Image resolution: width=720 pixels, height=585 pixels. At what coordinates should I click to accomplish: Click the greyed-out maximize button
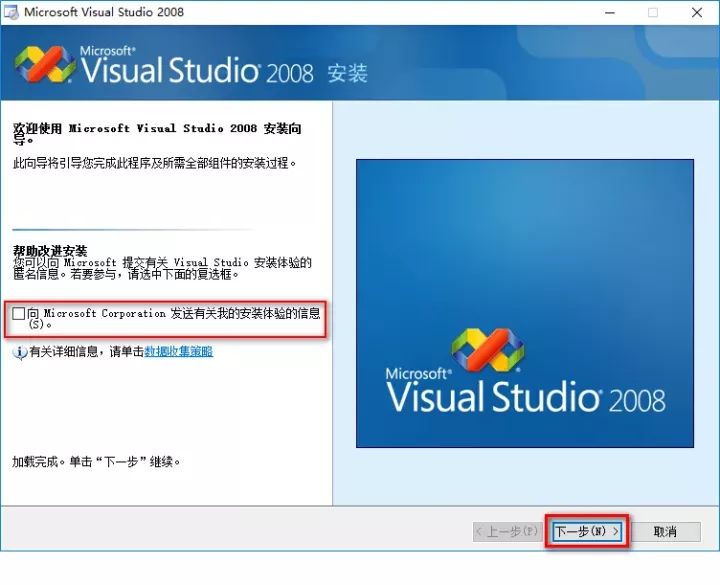tap(653, 13)
